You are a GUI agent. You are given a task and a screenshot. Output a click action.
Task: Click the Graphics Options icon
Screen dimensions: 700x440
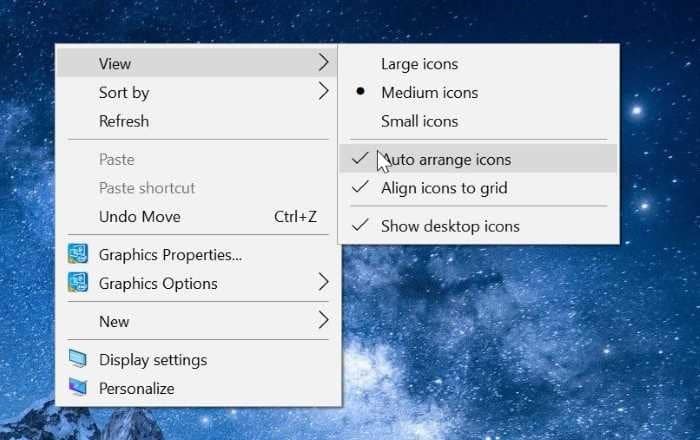click(x=77, y=283)
